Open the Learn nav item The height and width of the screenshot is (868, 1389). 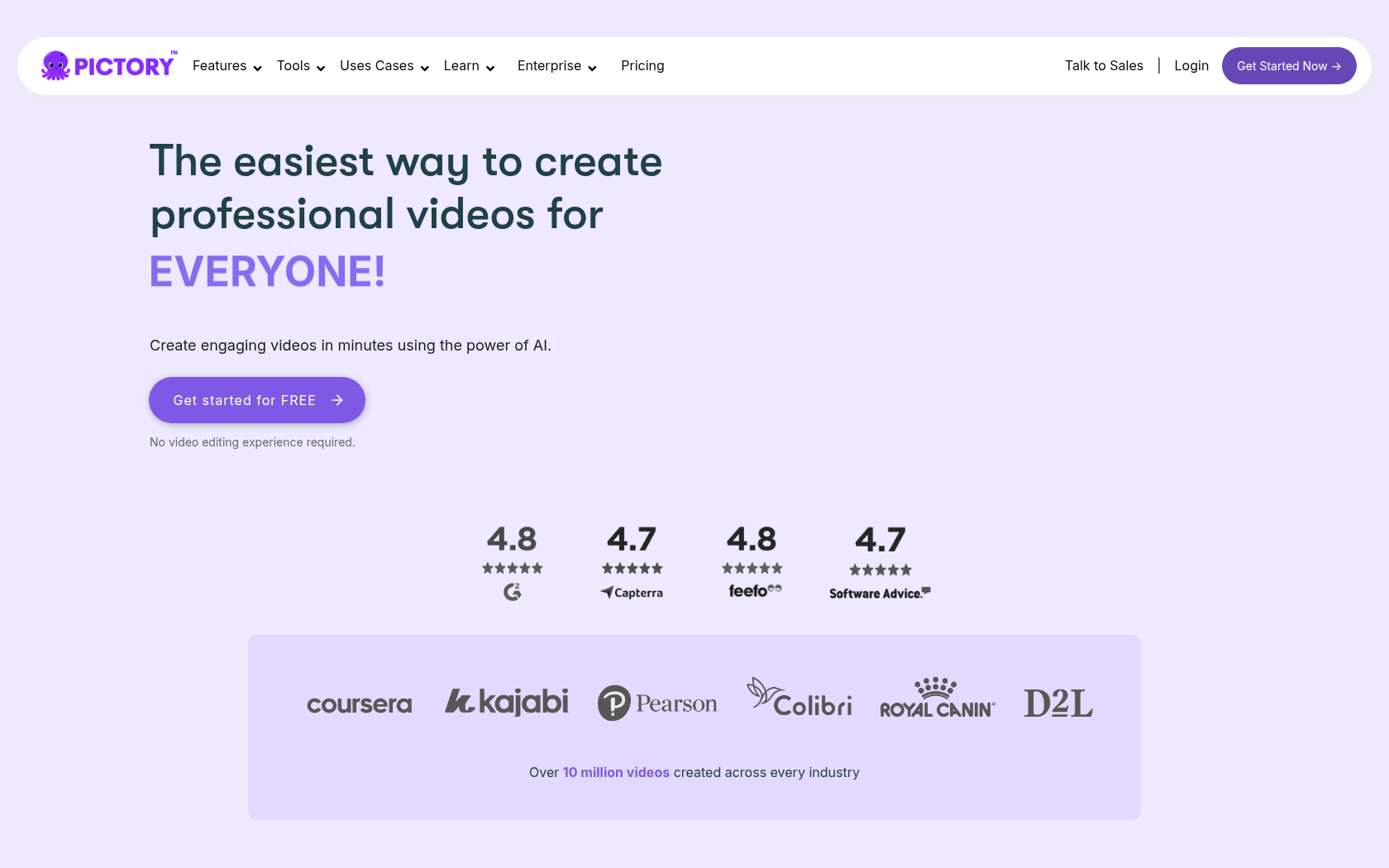click(x=461, y=65)
